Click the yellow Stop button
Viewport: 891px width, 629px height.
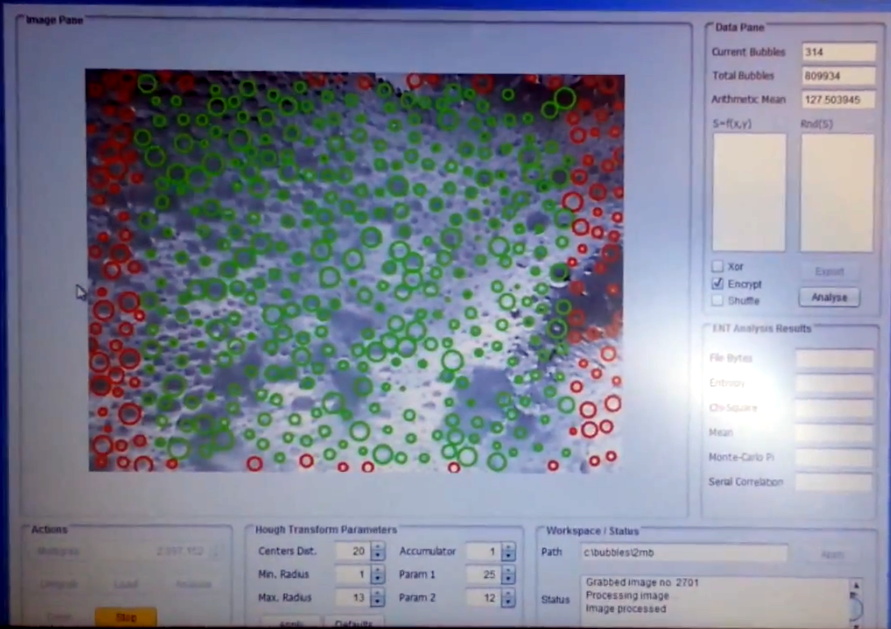pyautogui.click(x=125, y=617)
